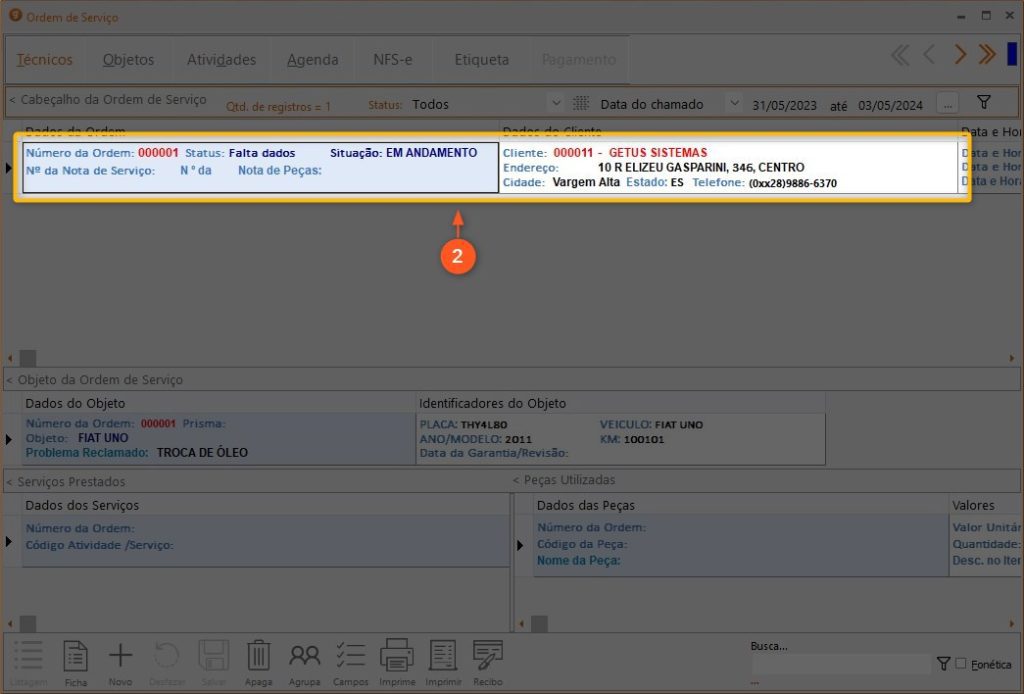Image resolution: width=1024 pixels, height=694 pixels.
Task: Open the Status dropdown showing Todos
Action: 556,104
